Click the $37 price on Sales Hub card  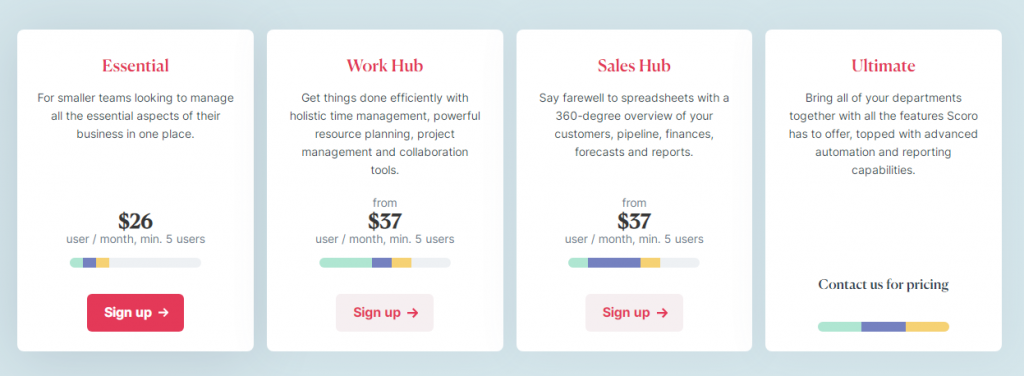click(x=634, y=221)
